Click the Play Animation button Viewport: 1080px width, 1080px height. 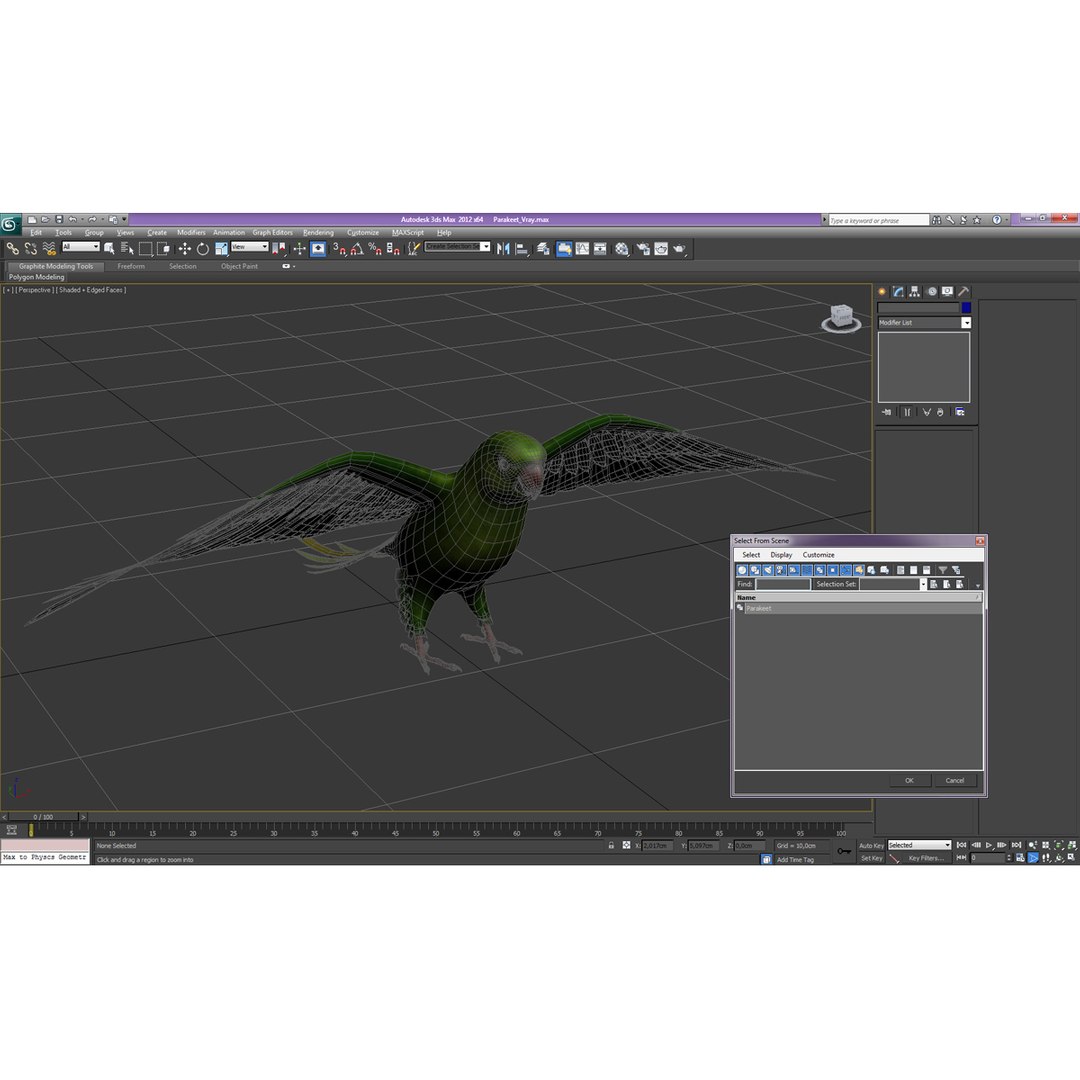pos(988,845)
